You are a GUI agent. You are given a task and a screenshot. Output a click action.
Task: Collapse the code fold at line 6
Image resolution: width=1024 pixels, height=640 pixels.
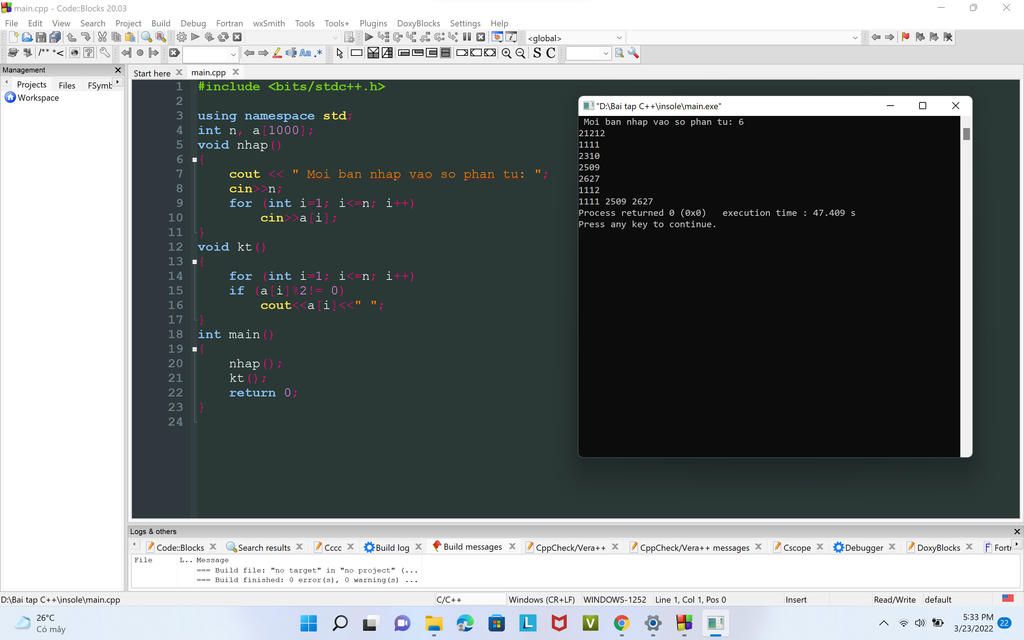(195, 159)
